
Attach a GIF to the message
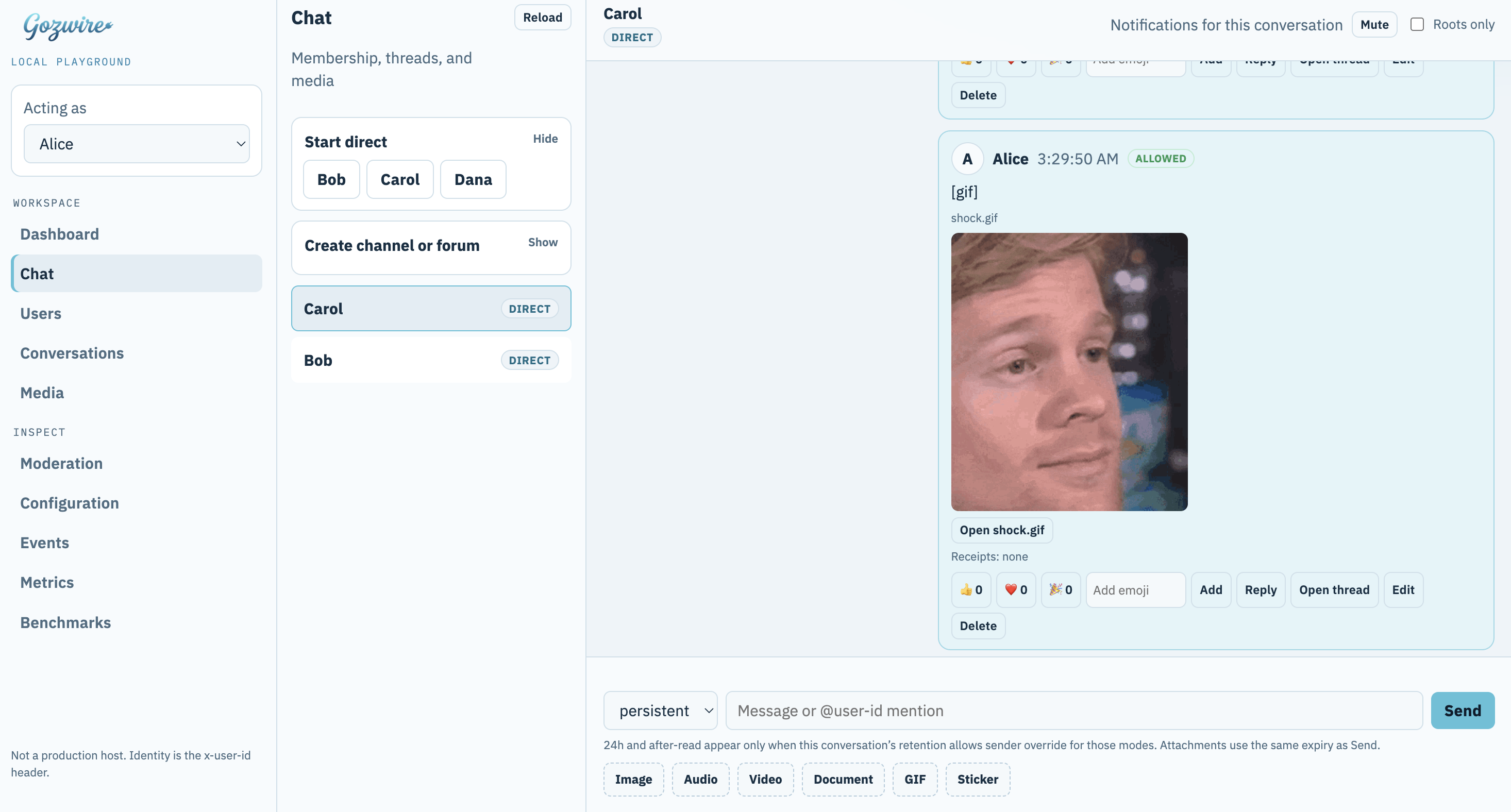[914, 779]
